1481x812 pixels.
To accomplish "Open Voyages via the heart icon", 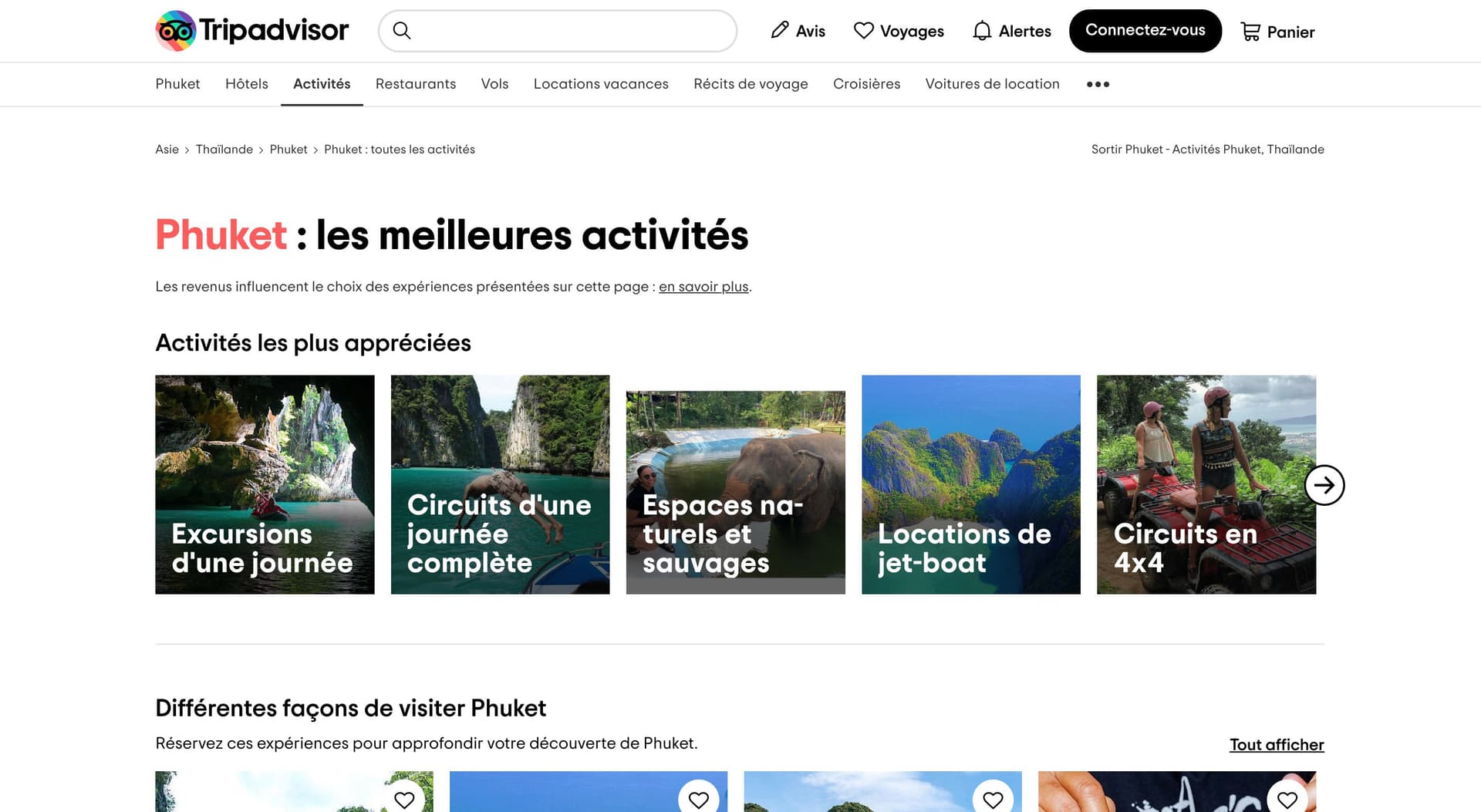I will coord(899,31).
